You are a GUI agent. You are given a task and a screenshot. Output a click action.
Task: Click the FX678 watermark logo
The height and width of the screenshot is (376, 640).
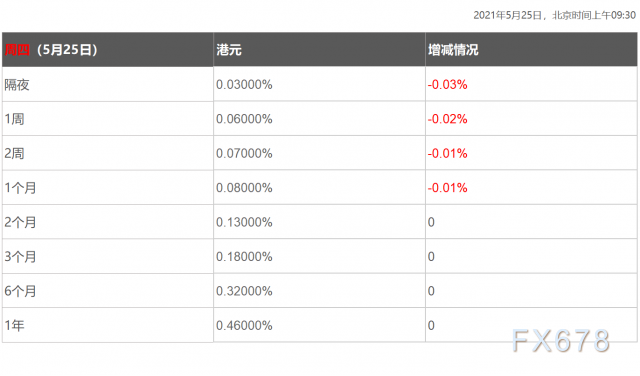(561, 340)
